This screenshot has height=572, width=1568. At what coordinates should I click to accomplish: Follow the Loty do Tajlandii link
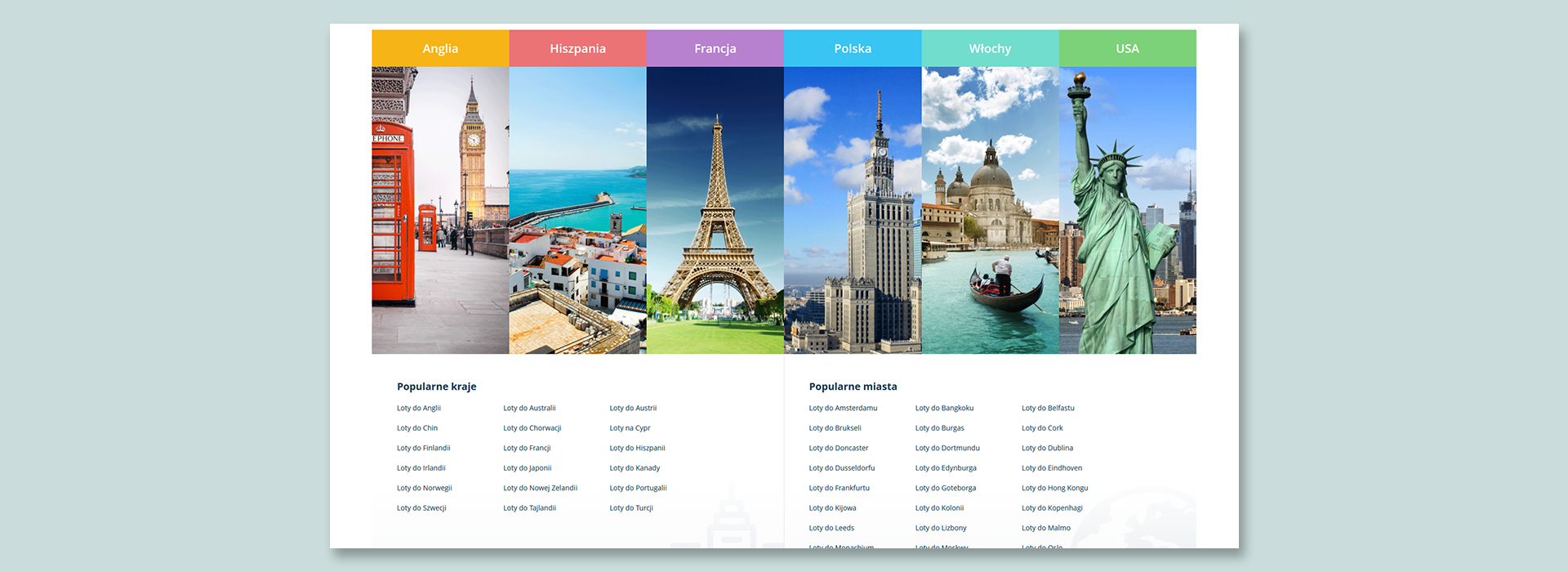530,508
